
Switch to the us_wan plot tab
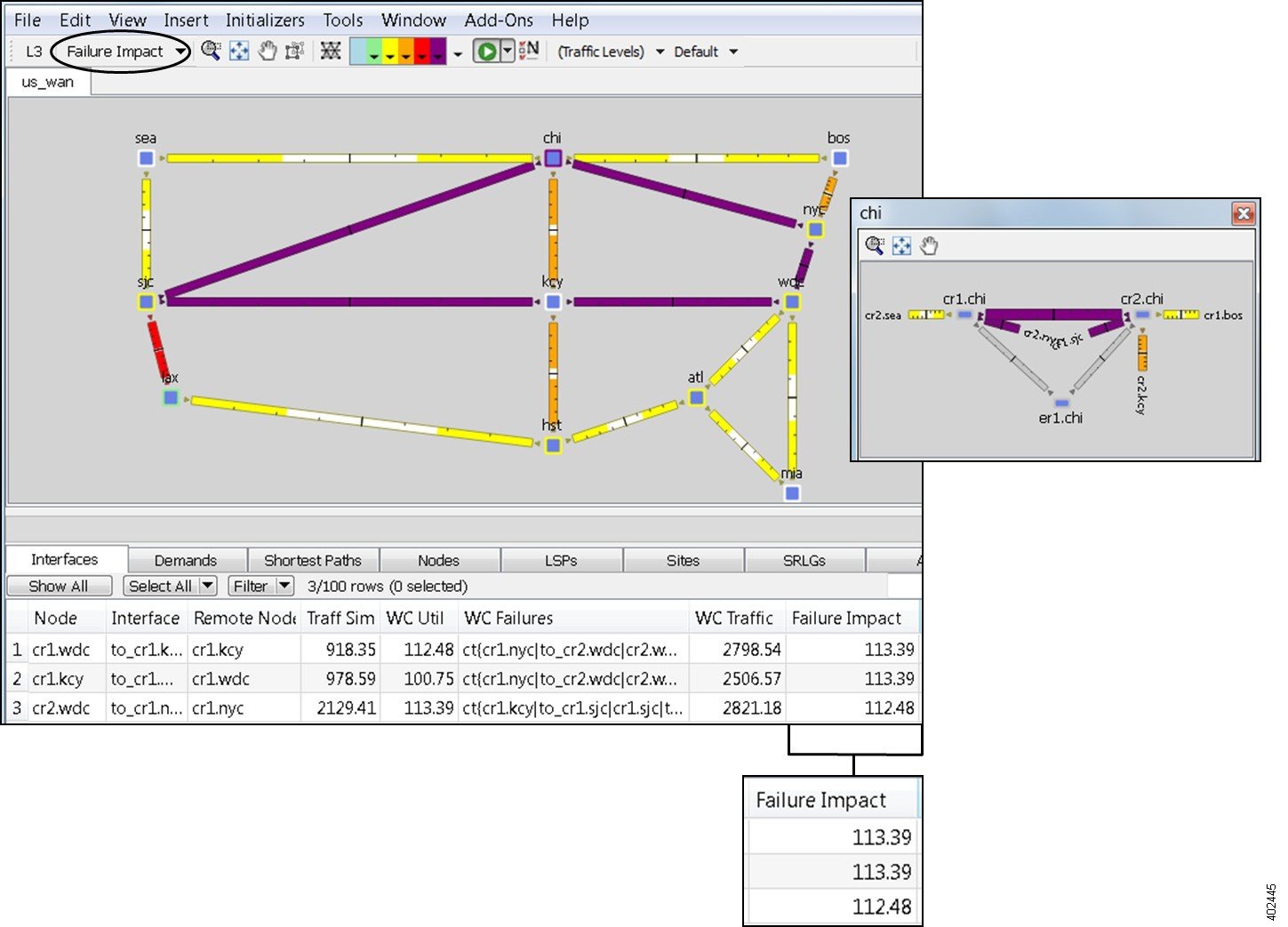tap(48, 82)
